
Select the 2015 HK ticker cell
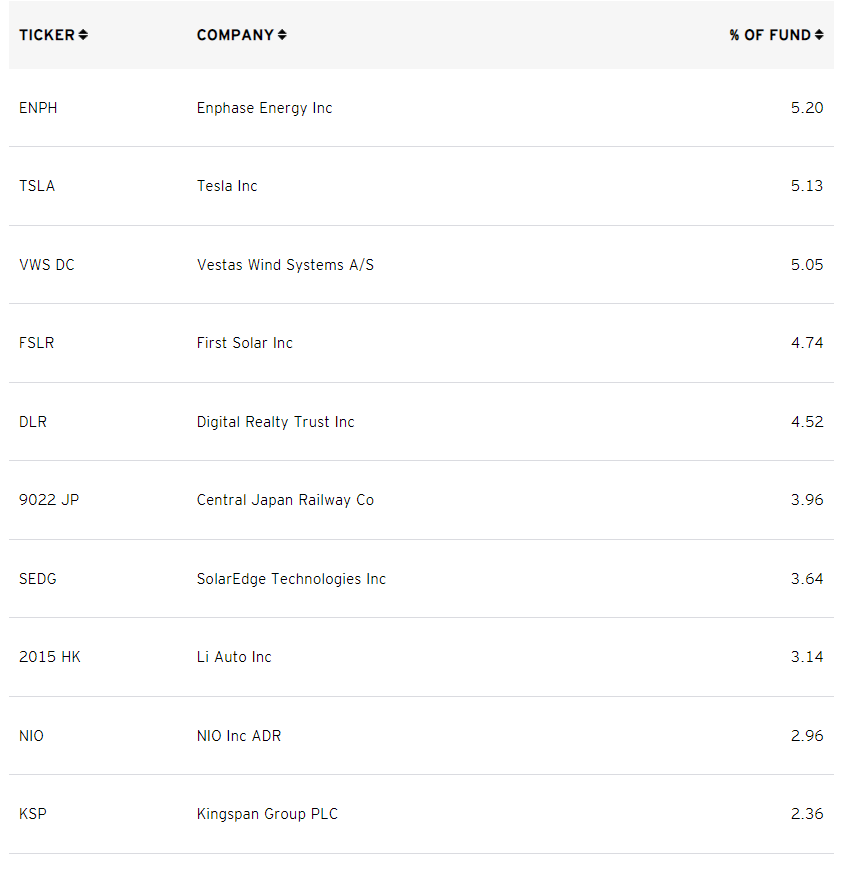[49, 657]
